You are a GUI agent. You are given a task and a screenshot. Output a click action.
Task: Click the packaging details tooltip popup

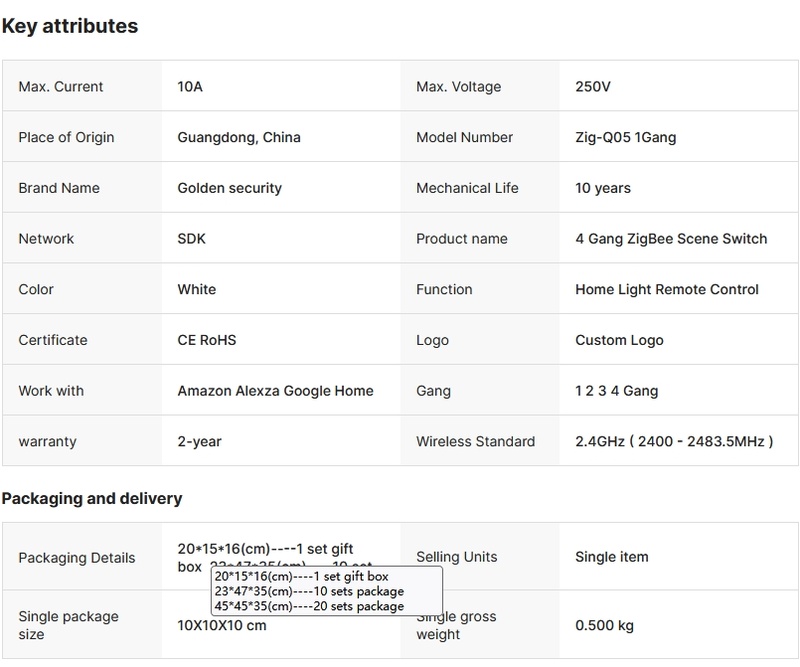[x=326, y=591]
